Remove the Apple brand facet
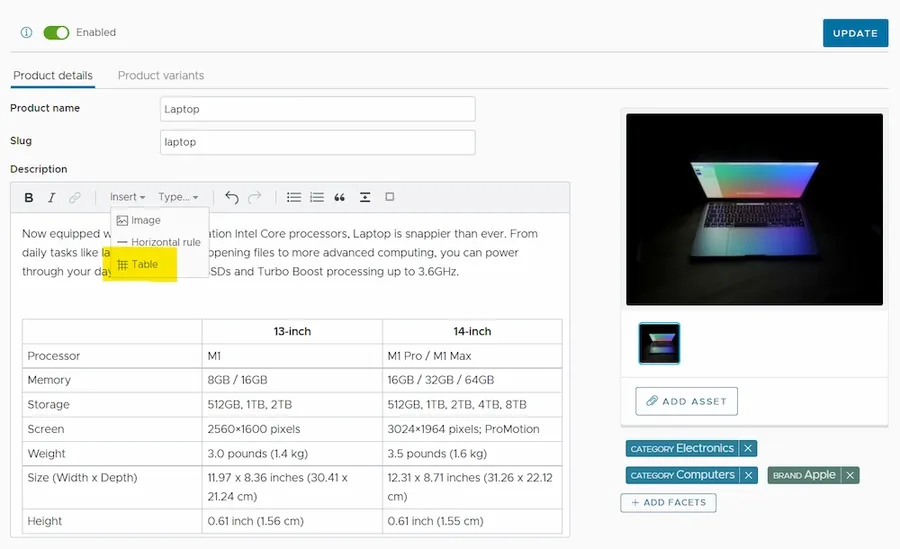900x549 pixels. tap(850, 475)
